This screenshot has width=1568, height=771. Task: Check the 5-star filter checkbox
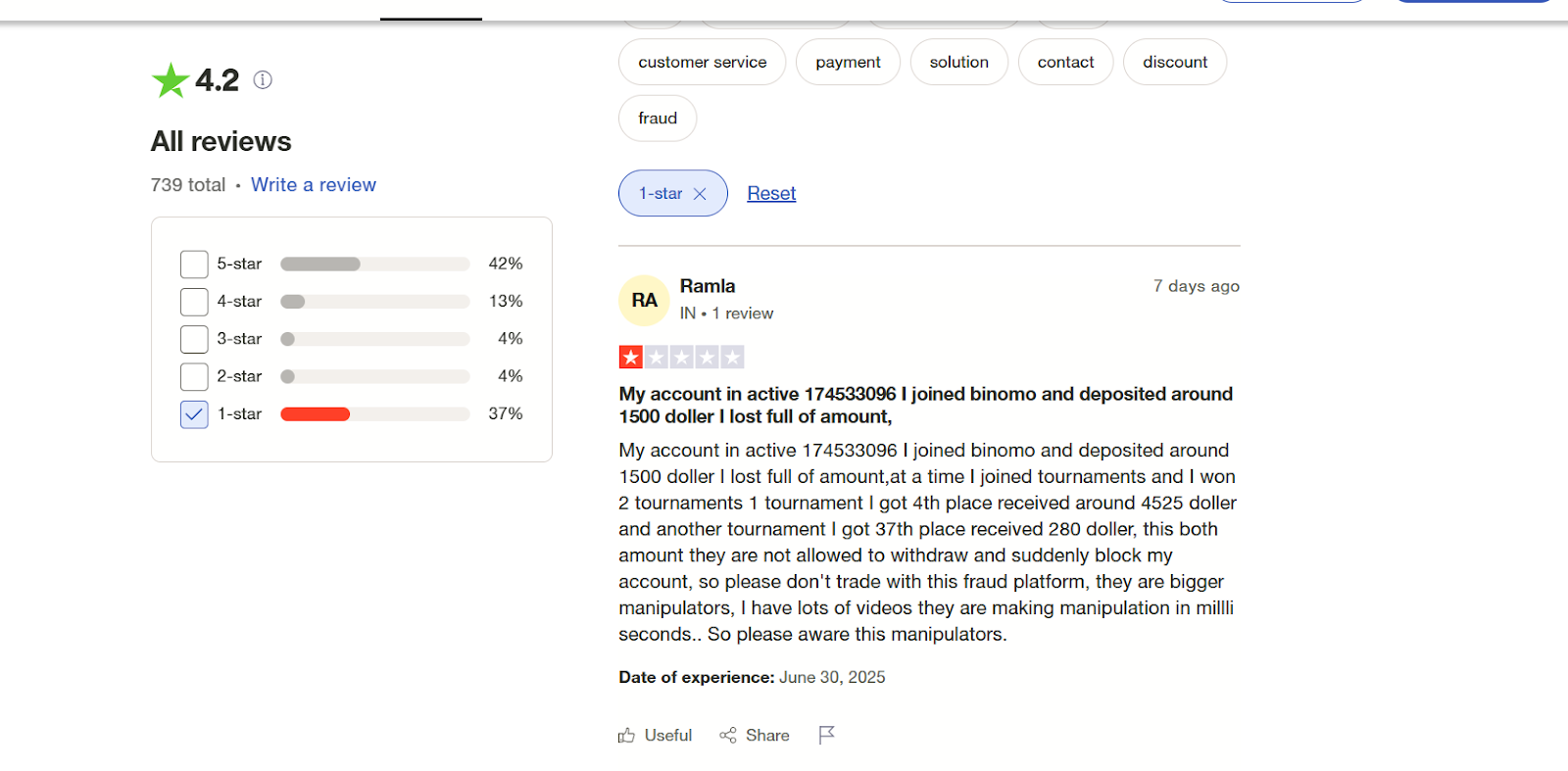pos(194,265)
